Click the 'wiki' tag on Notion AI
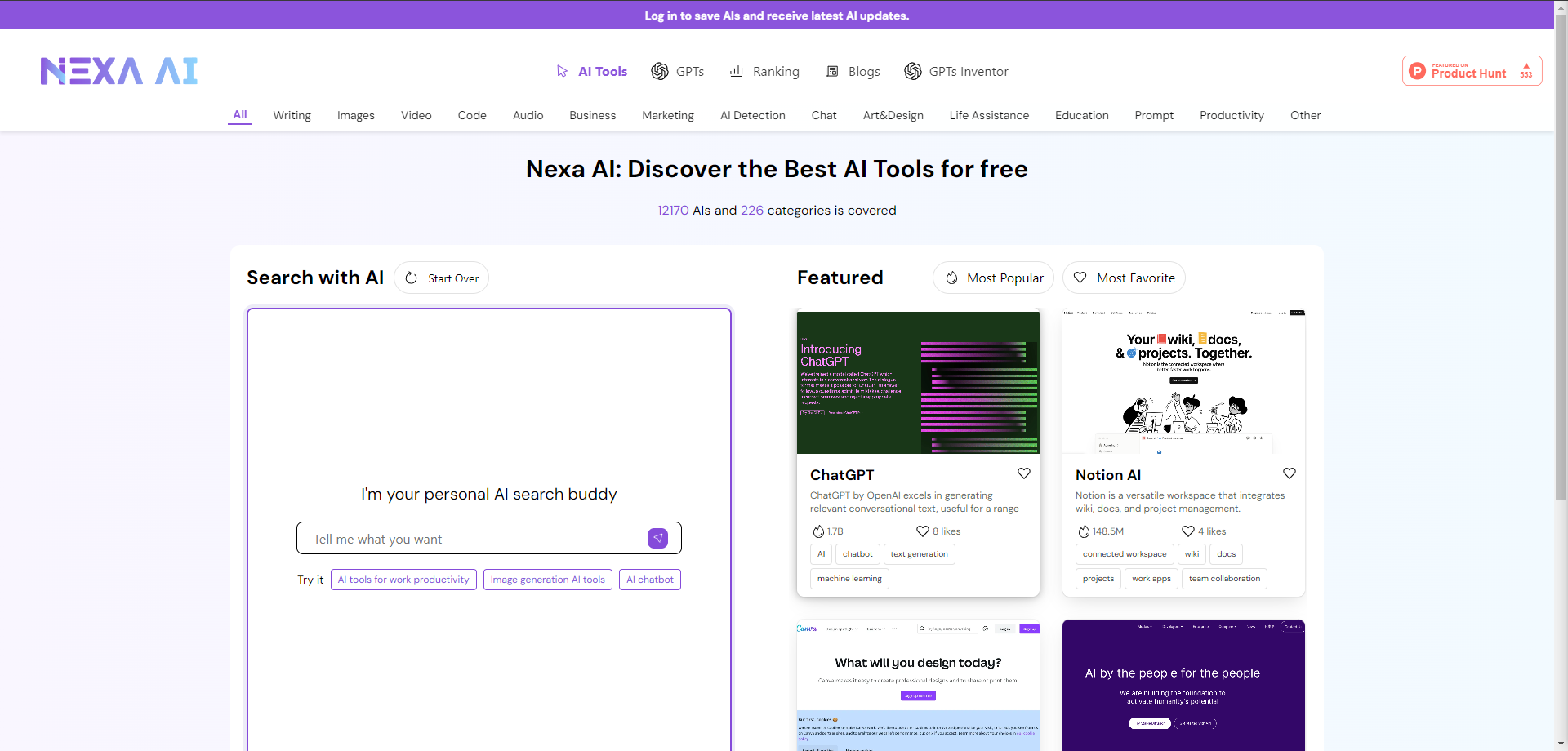This screenshot has width=1568, height=751. click(x=1192, y=554)
